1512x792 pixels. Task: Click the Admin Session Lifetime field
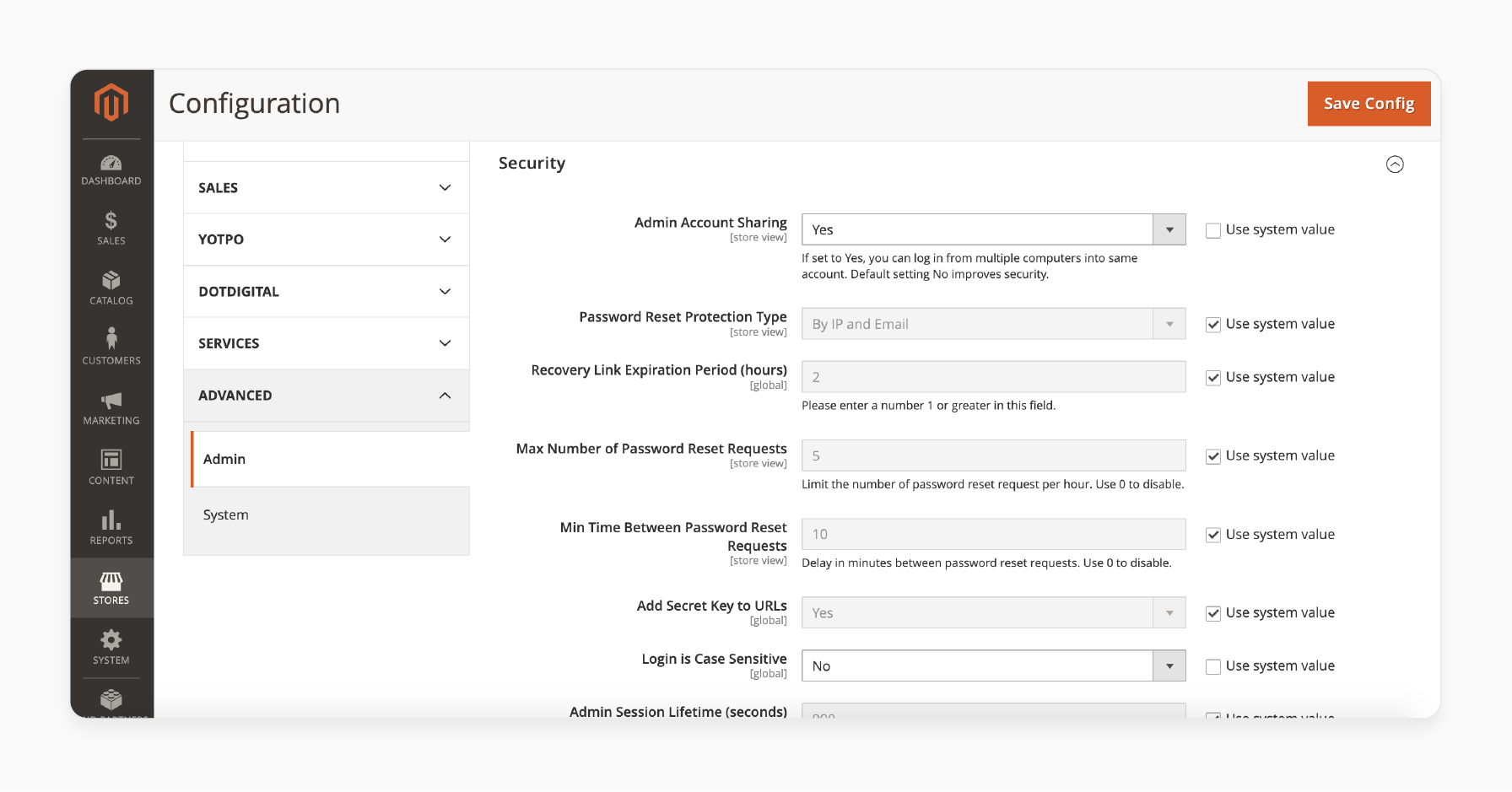(x=993, y=711)
